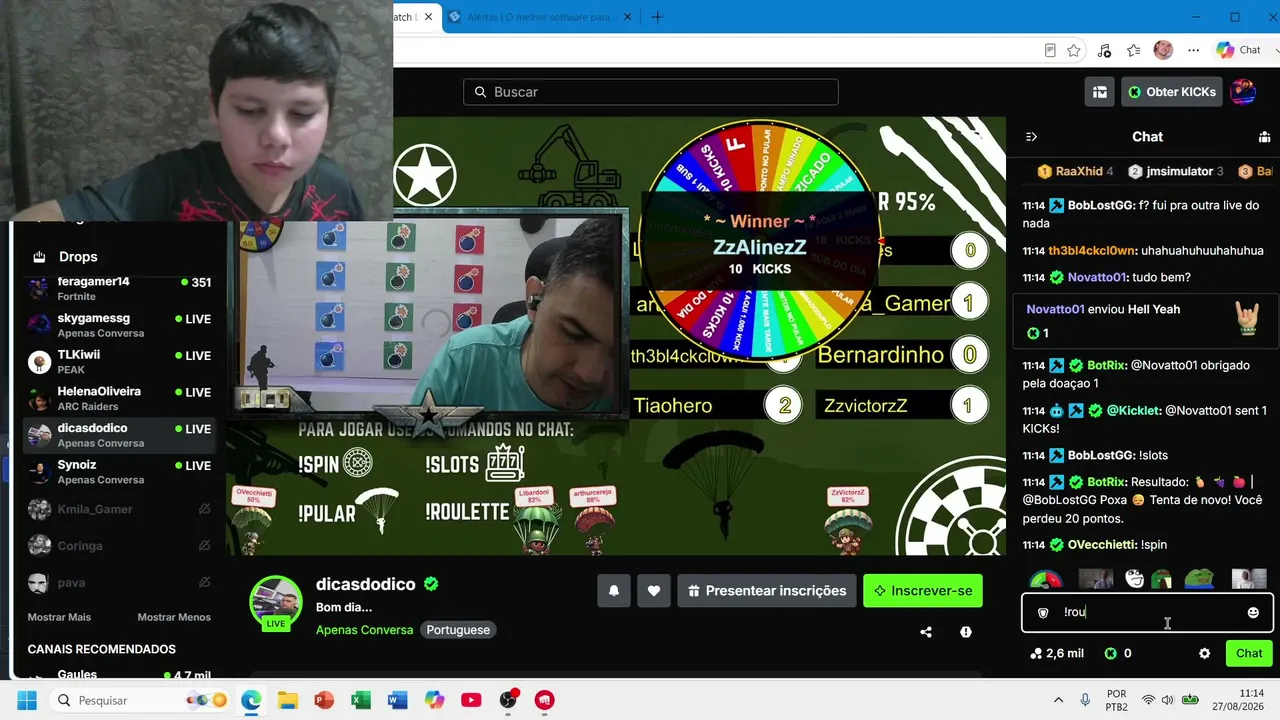The width and height of the screenshot is (1280, 720).
Task: Open Word from the taskbar
Action: point(398,700)
